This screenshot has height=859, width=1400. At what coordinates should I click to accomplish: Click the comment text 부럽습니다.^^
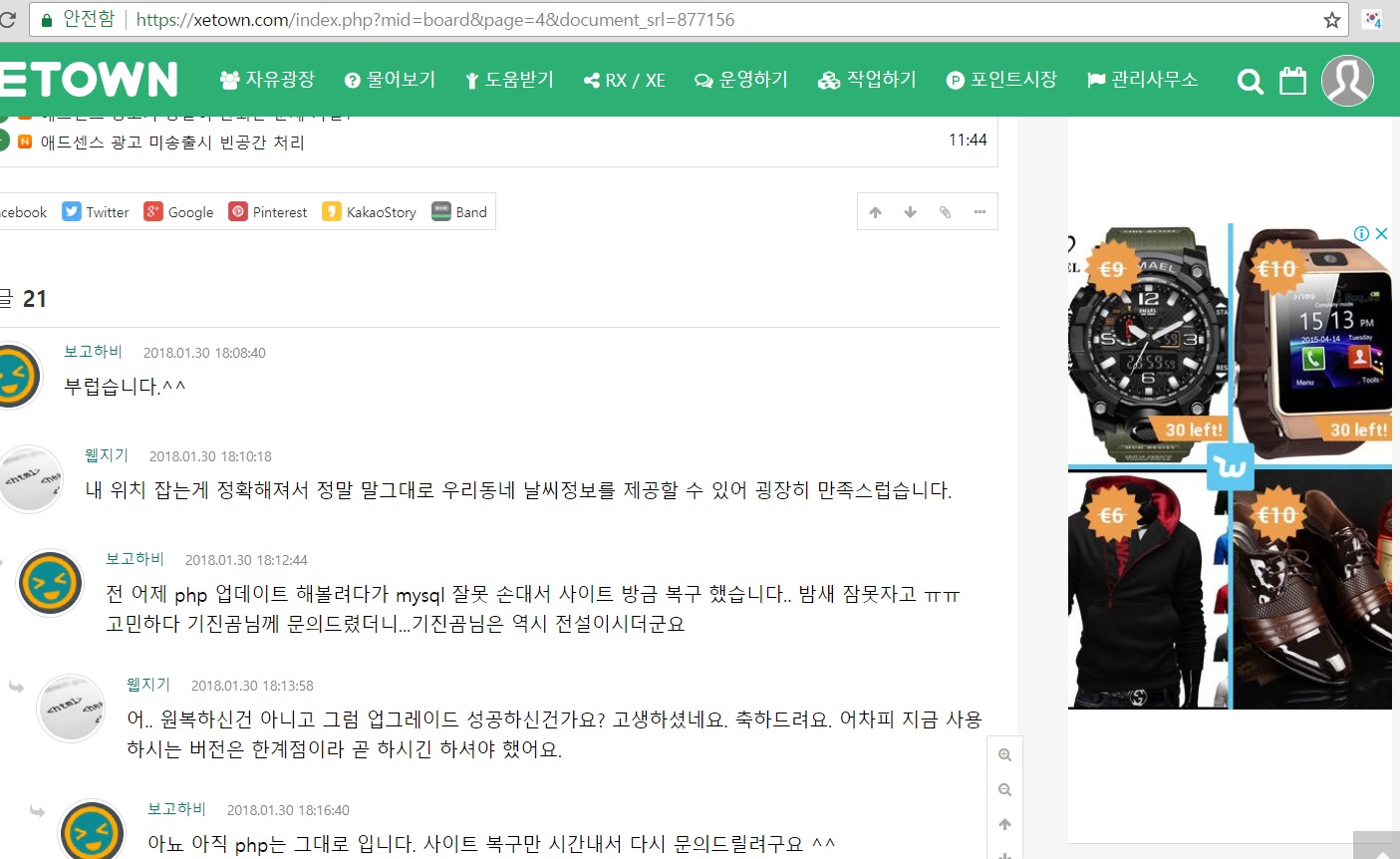pyautogui.click(x=125, y=387)
